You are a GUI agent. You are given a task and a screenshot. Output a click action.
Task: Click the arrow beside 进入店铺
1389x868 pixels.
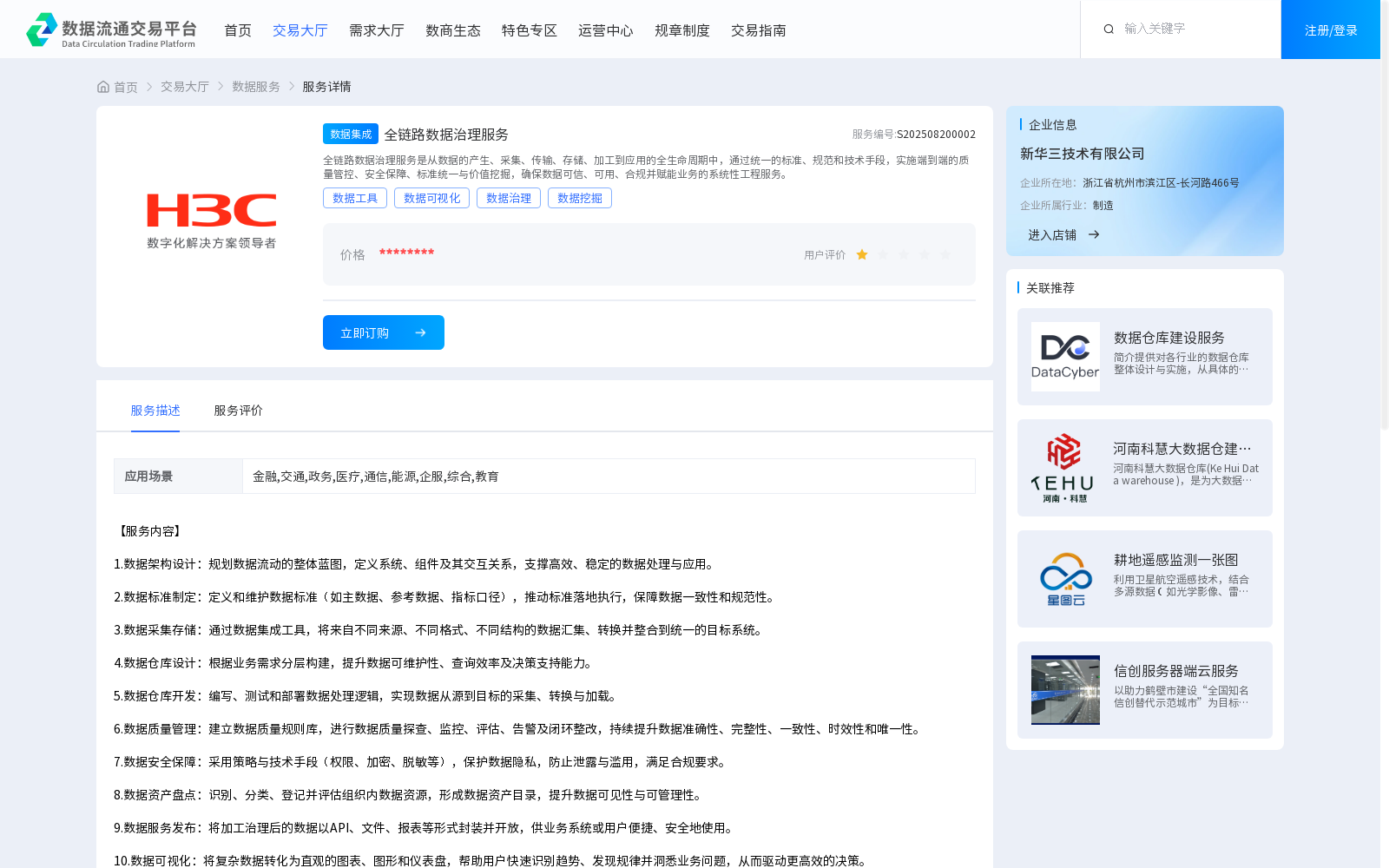tap(1094, 235)
